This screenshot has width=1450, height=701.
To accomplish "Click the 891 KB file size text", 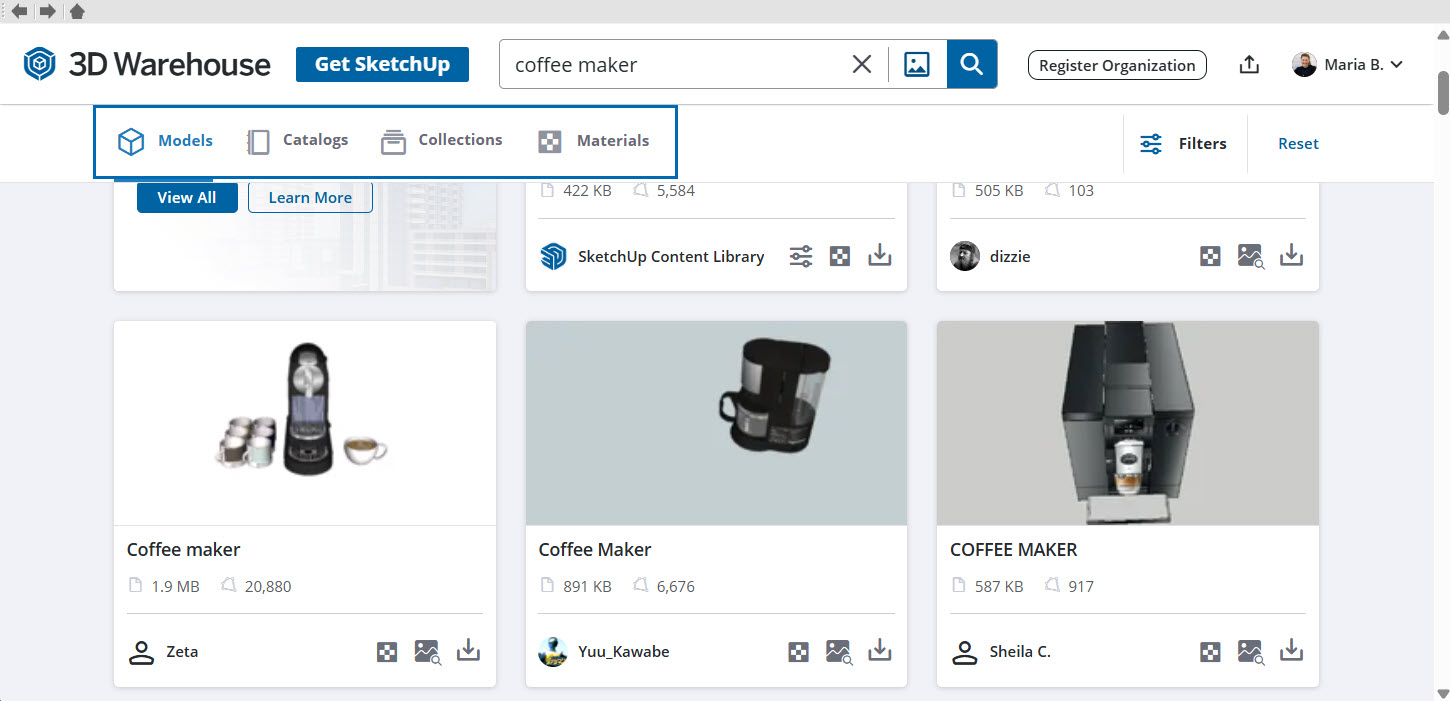I will (587, 587).
